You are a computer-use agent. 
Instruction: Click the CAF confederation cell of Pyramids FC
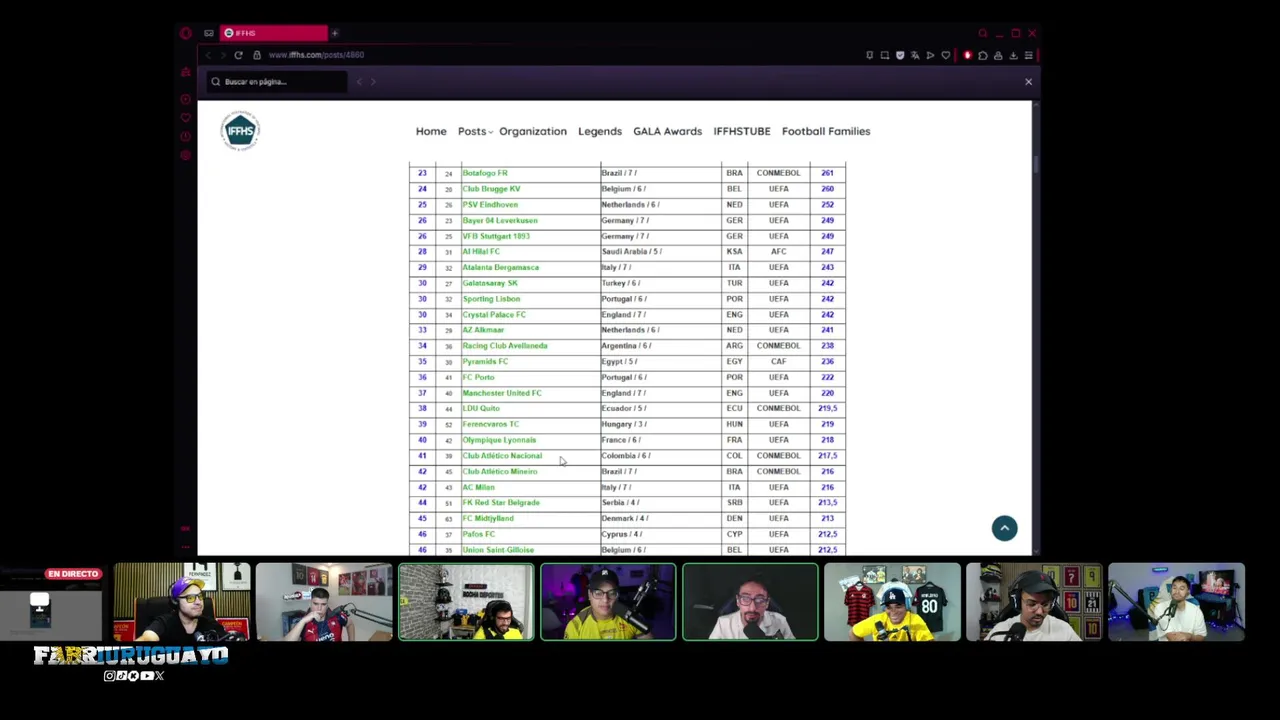pyautogui.click(x=778, y=362)
